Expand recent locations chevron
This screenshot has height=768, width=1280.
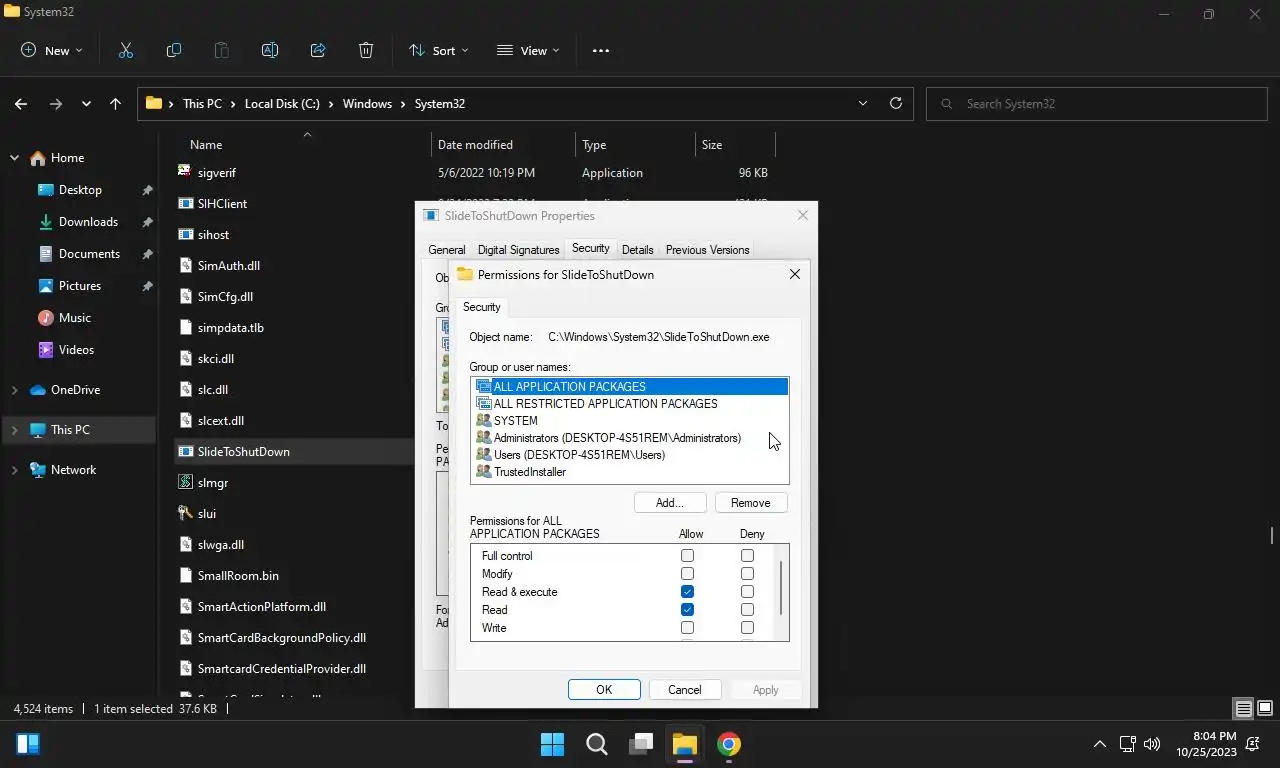(87, 103)
